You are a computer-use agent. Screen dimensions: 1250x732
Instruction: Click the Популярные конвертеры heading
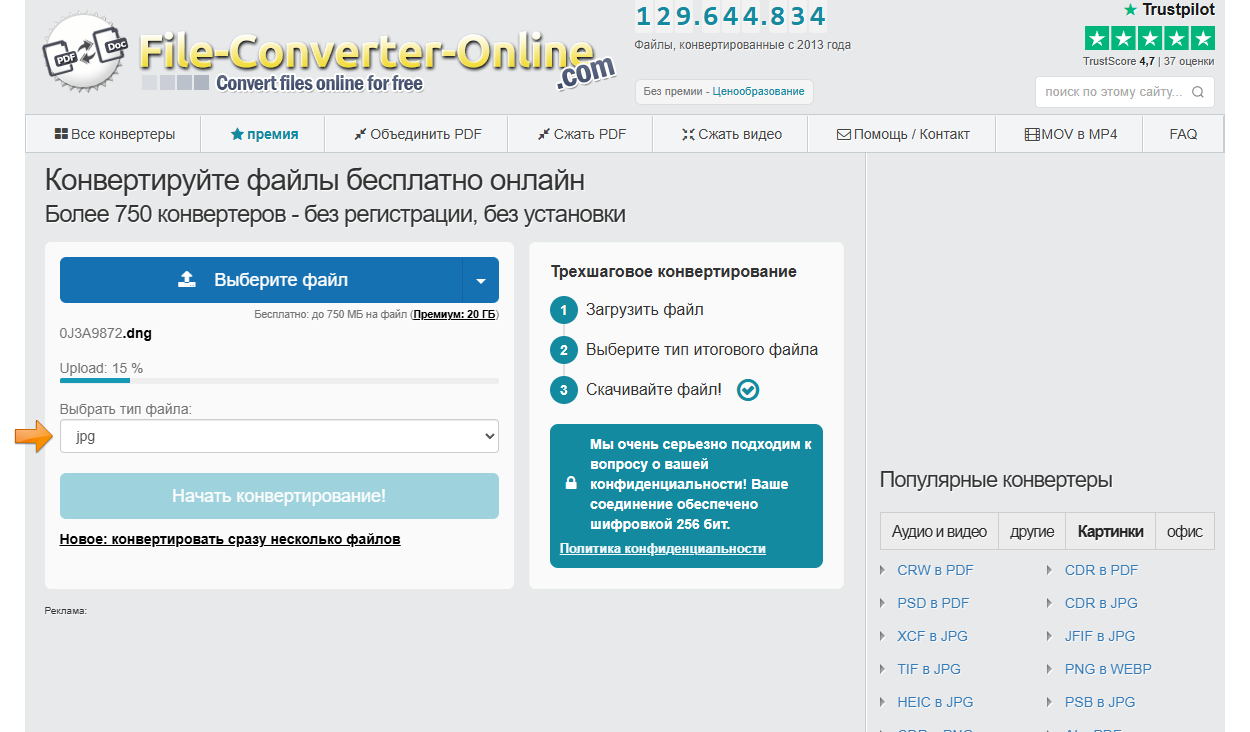(996, 480)
